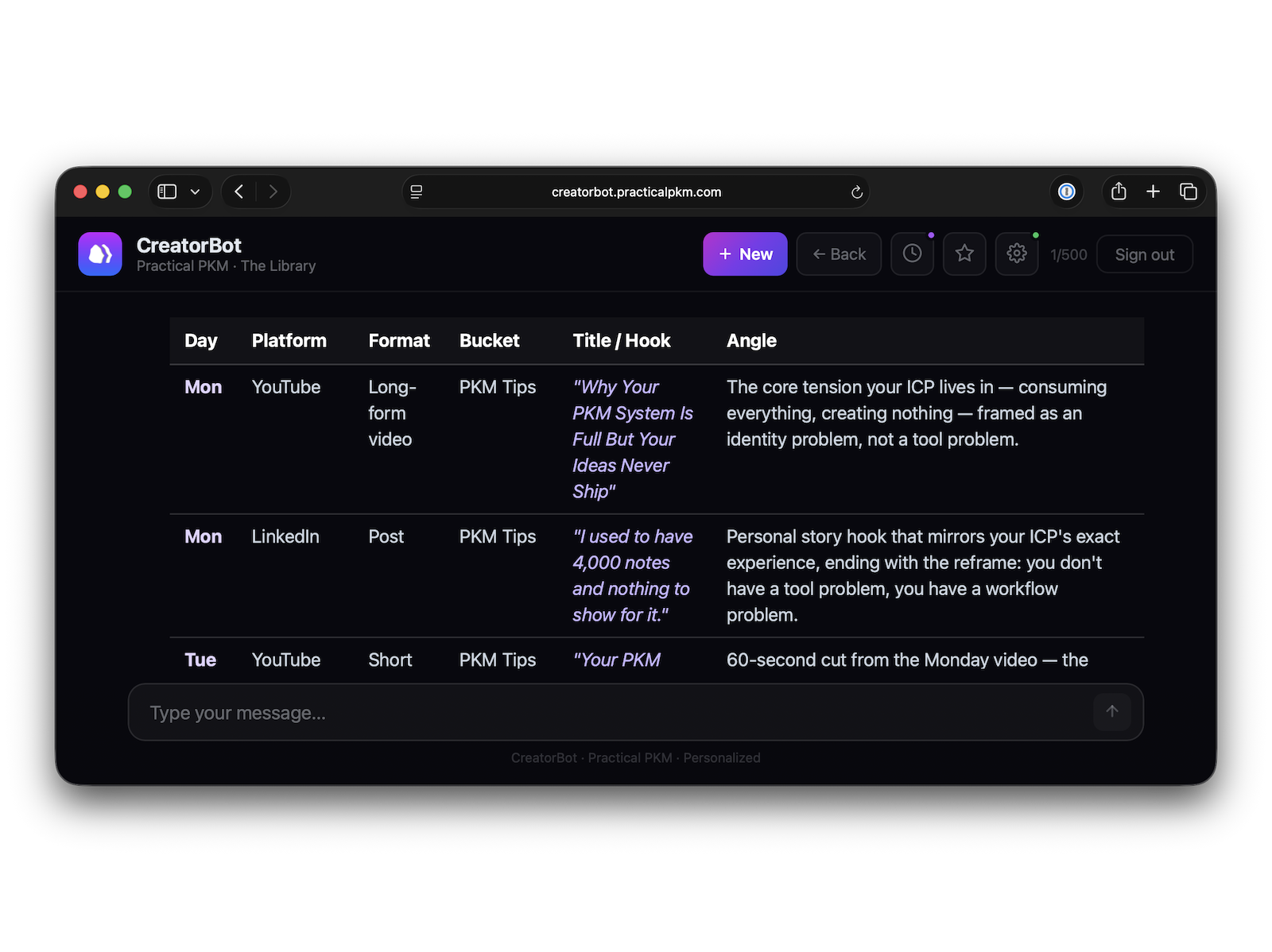
Task: Click YouTube in the Short row
Action: point(286,660)
